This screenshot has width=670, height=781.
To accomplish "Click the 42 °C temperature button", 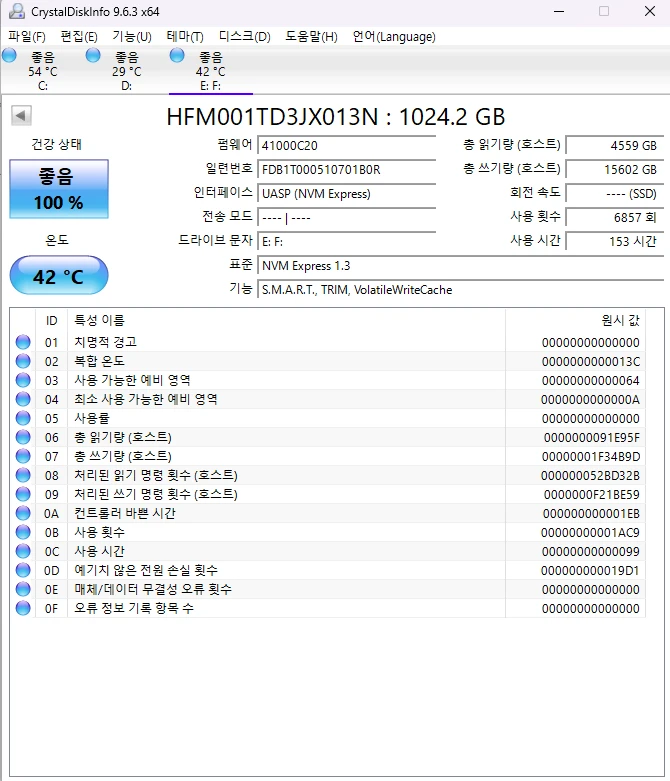I will (x=59, y=275).
